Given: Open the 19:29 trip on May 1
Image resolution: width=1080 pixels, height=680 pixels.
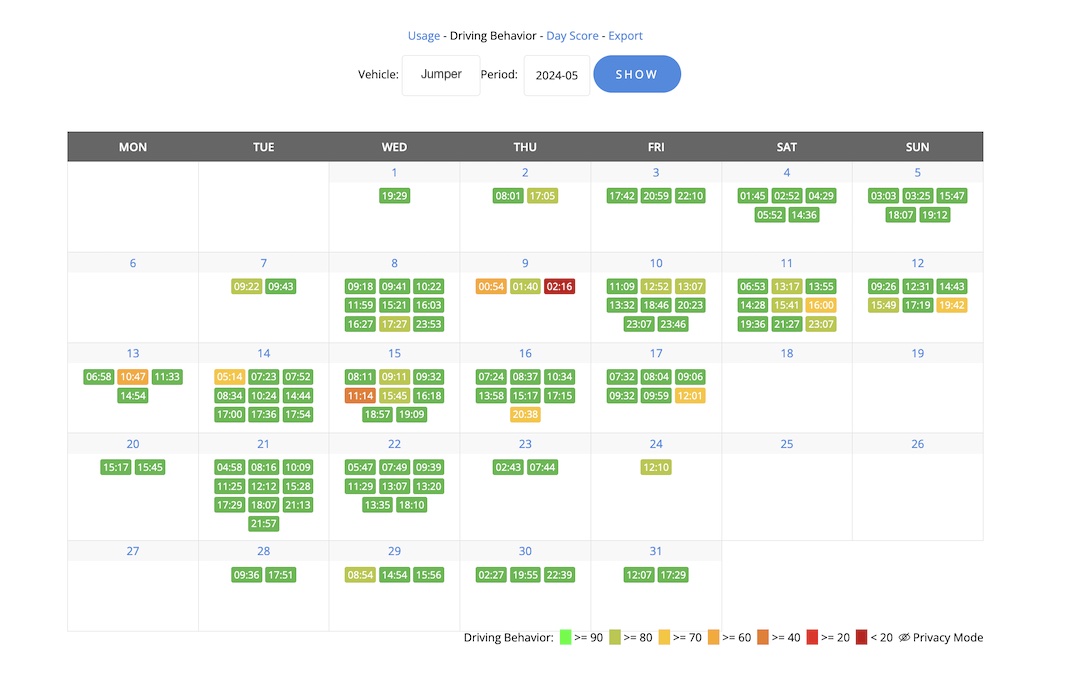Looking at the screenshot, I should click(395, 196).
